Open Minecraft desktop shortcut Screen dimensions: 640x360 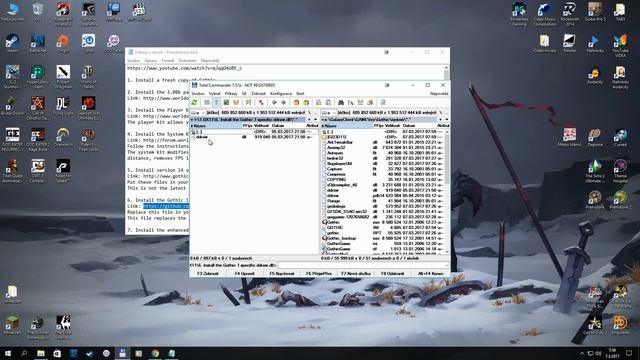point(12,325)
